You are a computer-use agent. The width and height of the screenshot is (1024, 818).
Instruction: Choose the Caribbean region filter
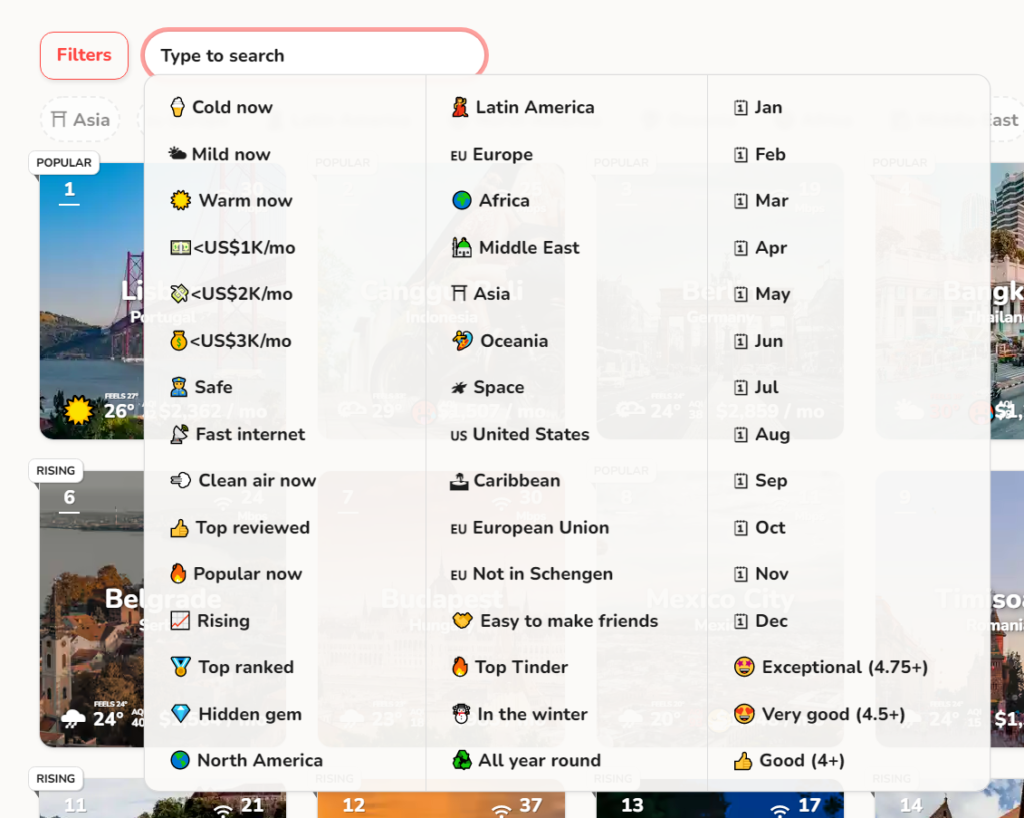[x=505, y=480]
